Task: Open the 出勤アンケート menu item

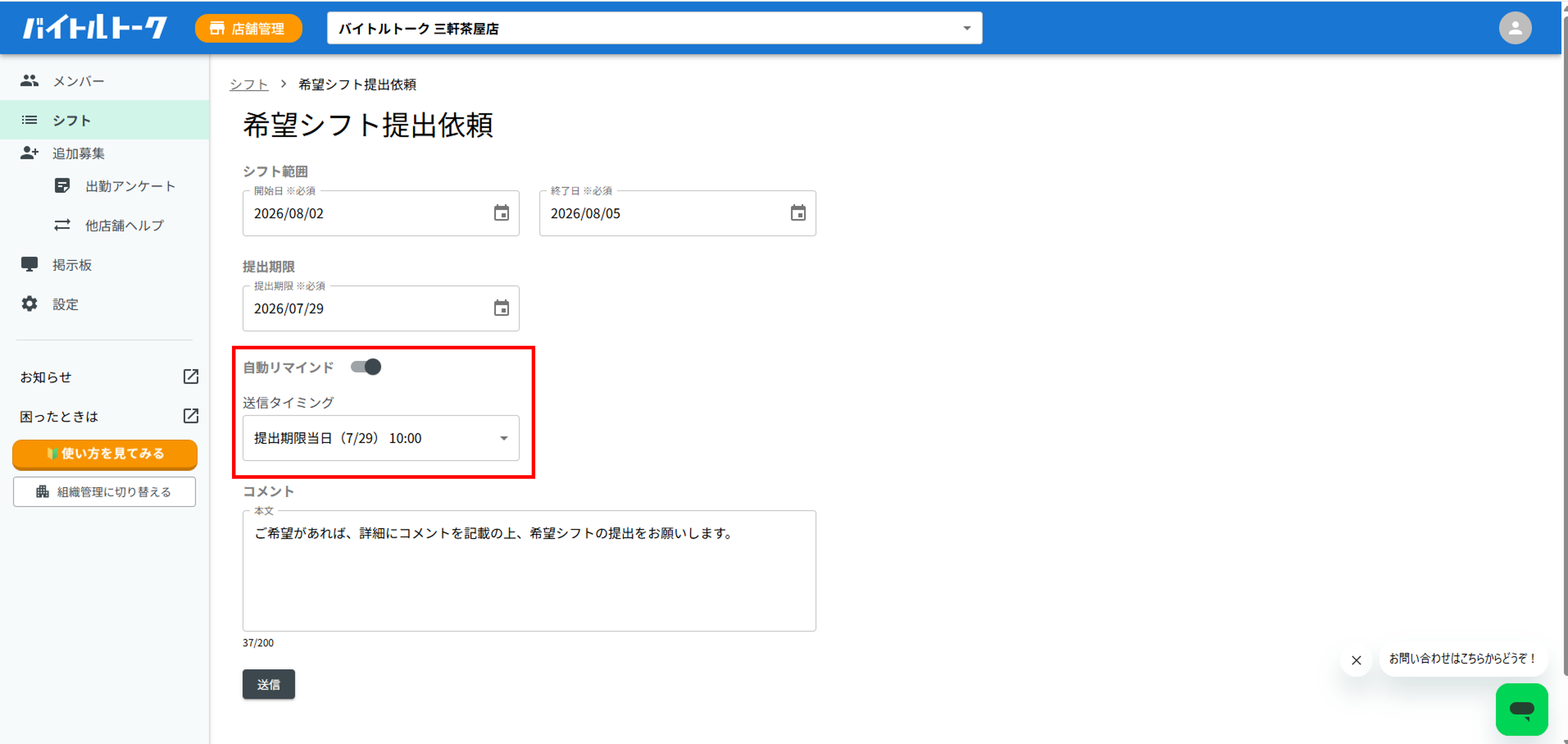Action: (x=105, y=186)
